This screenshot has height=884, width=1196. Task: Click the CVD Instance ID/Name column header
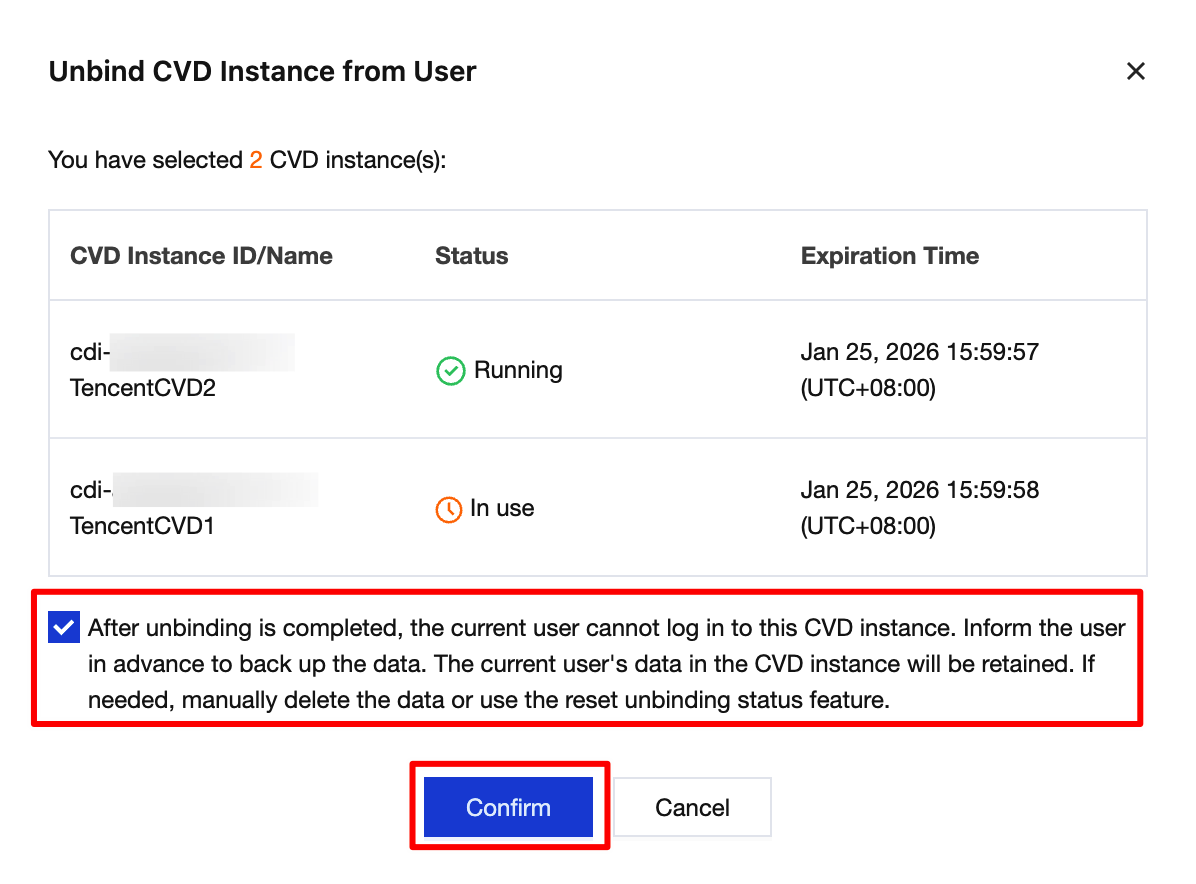[201, 255]
